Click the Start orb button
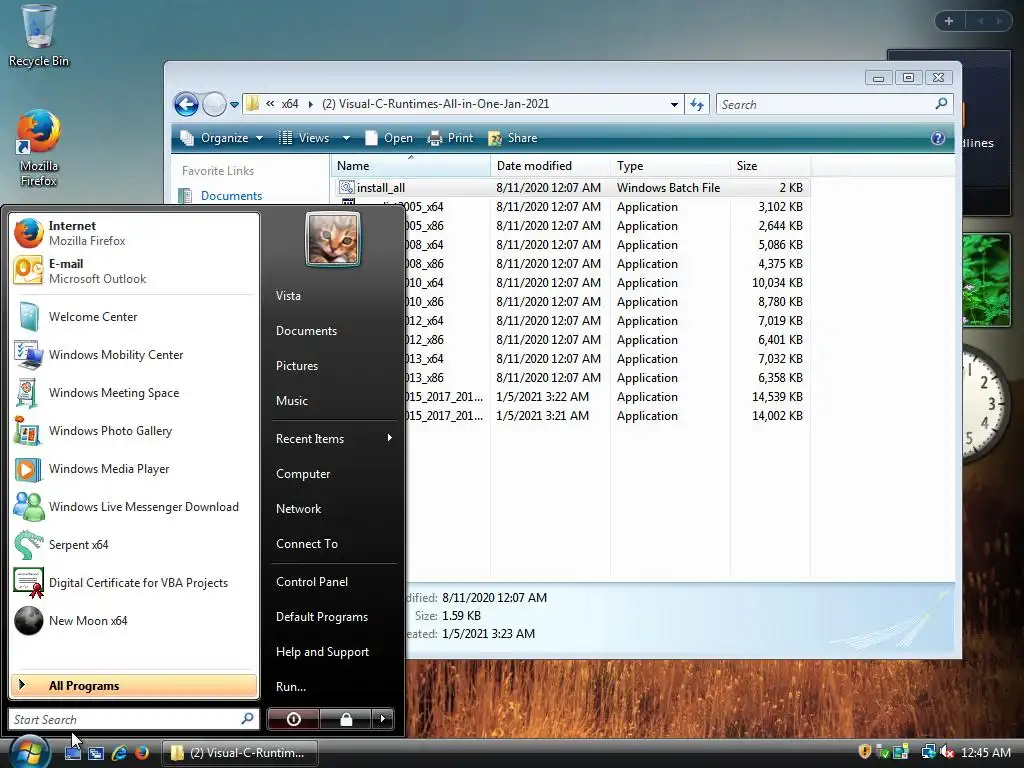This screenshot has height=768, width=1024. 28,752
